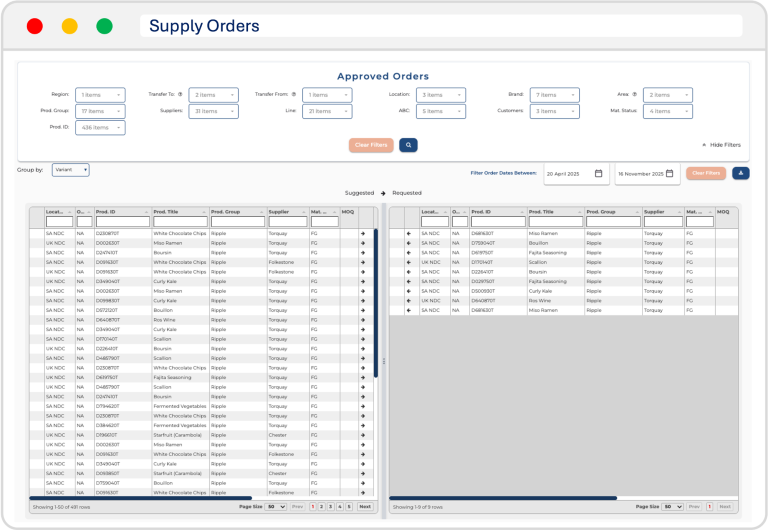The height and width of the screenshot is (530, 768).
Task: Click the blue search magnifier button
Action: point(408,145)
